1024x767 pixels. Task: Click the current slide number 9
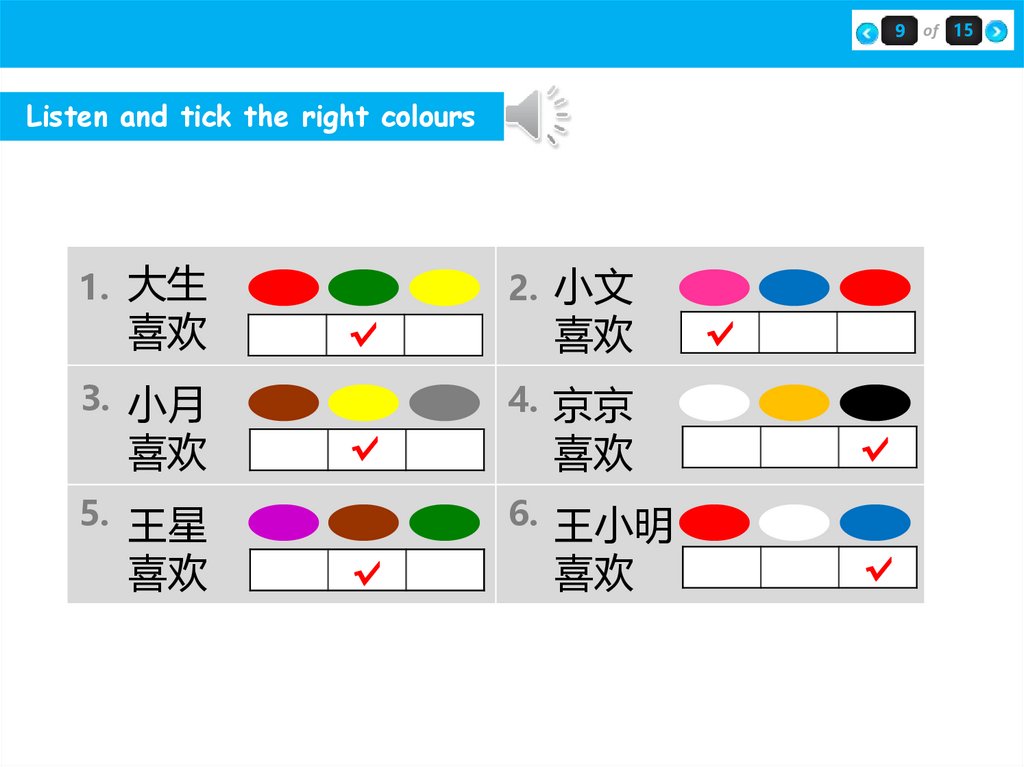coord(900,31)
